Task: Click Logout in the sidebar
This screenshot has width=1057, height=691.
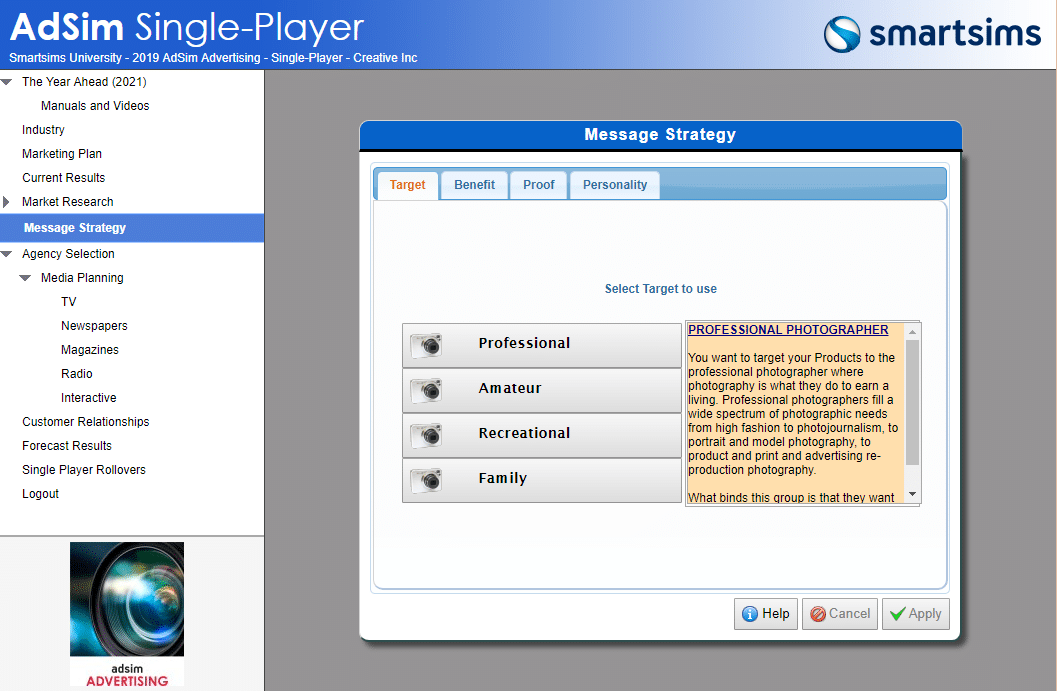Action: point(41,494)
